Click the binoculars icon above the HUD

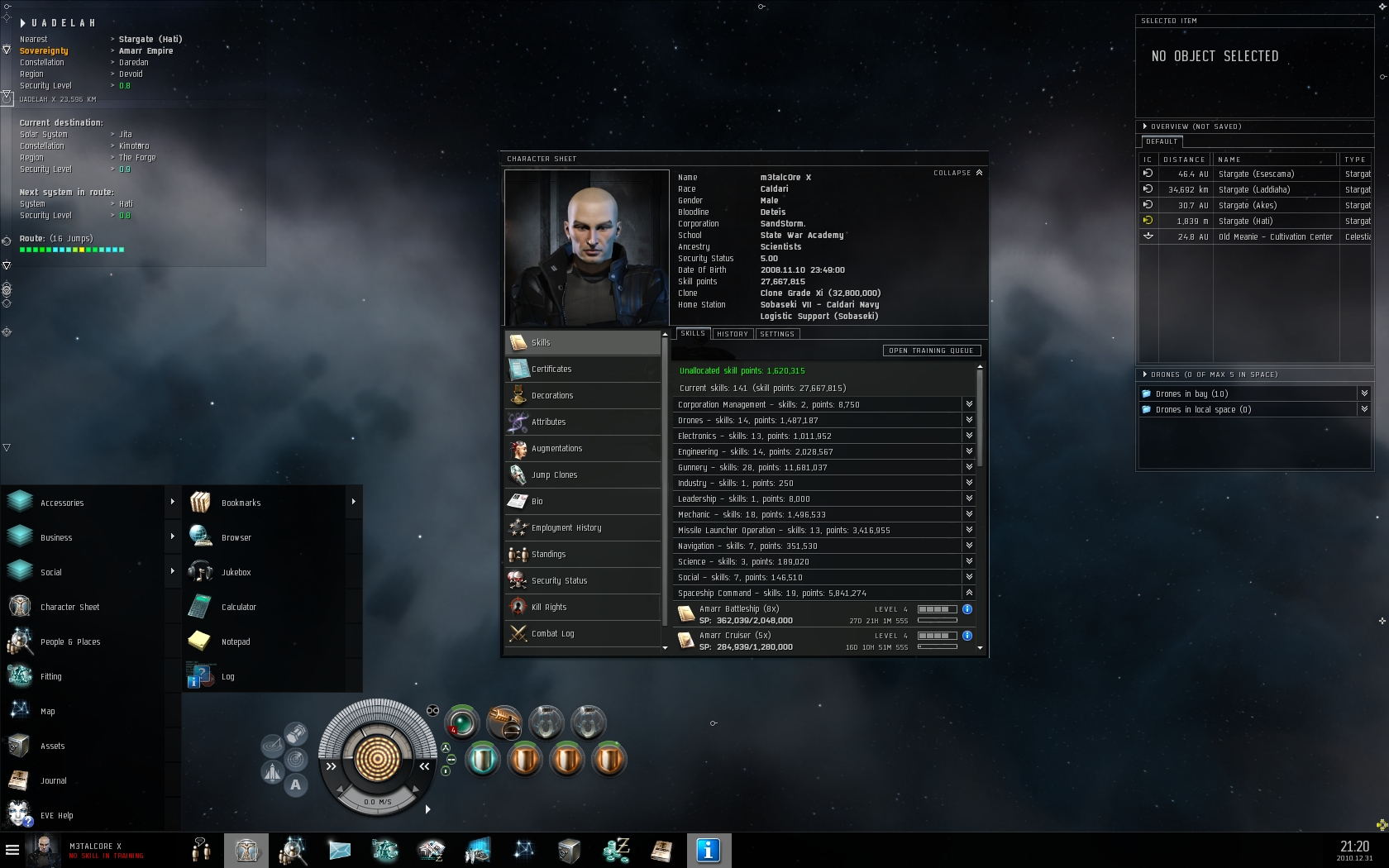point(433,710)
